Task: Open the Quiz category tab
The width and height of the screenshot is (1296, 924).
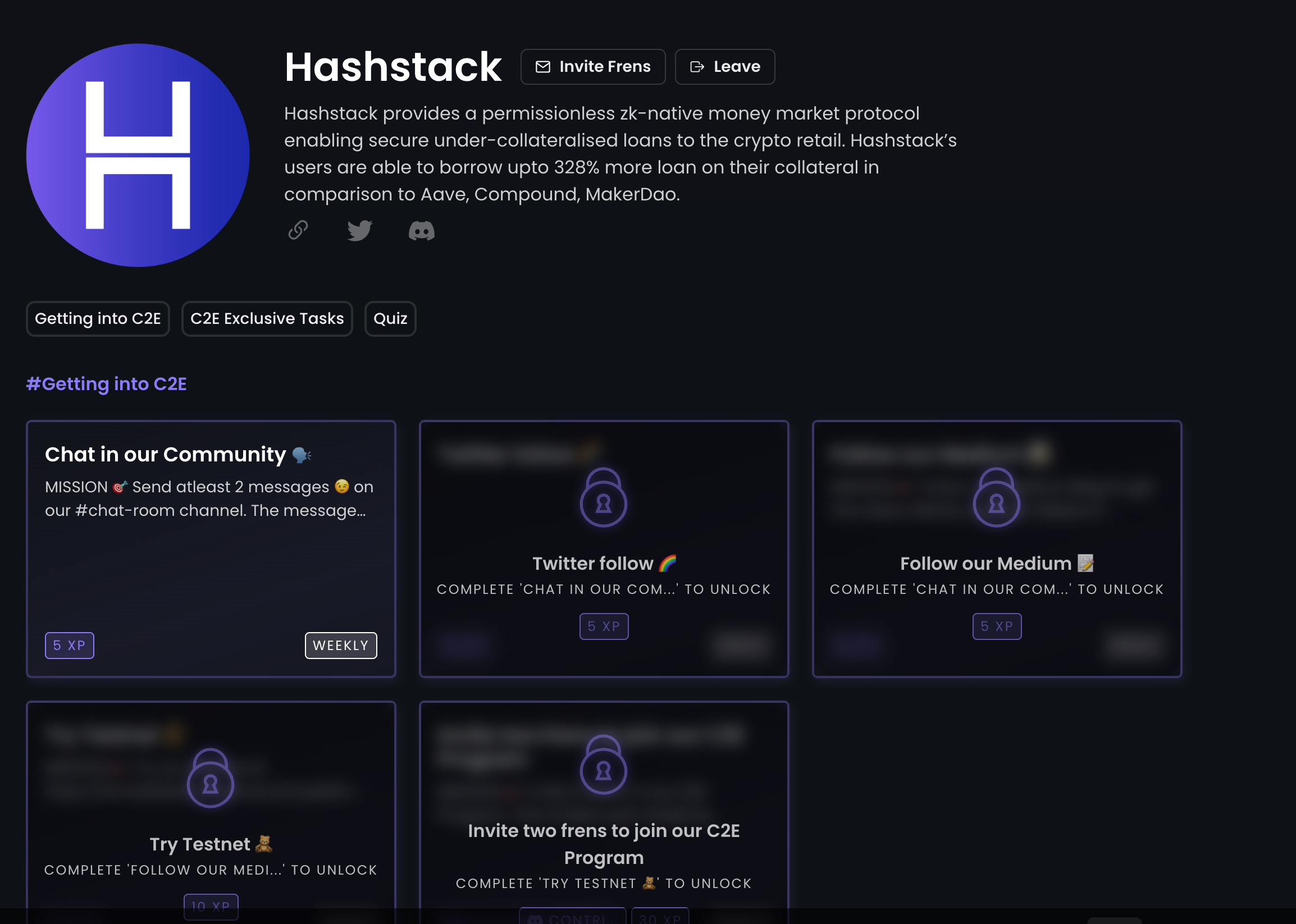Action: 390,319
